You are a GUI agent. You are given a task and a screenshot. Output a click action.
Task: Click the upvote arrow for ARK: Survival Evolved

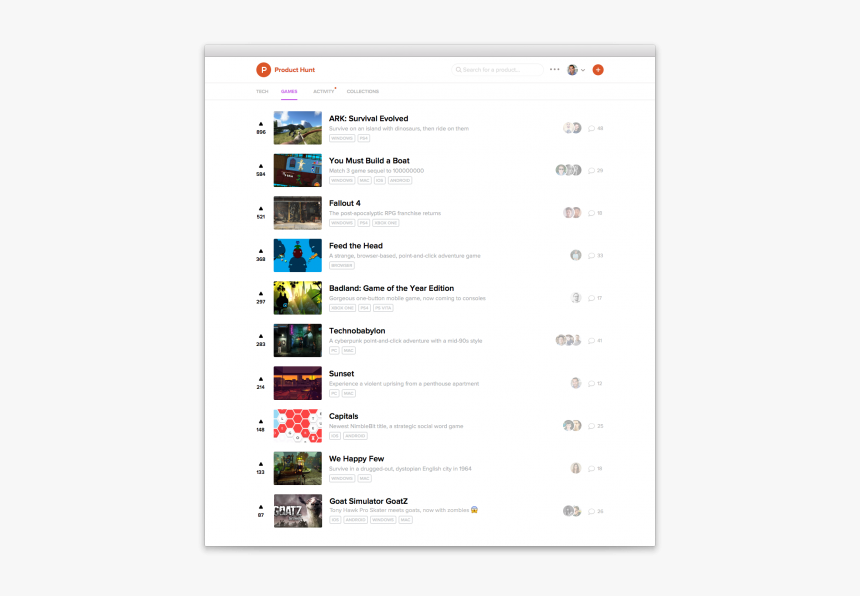click(x=260, y=125)
